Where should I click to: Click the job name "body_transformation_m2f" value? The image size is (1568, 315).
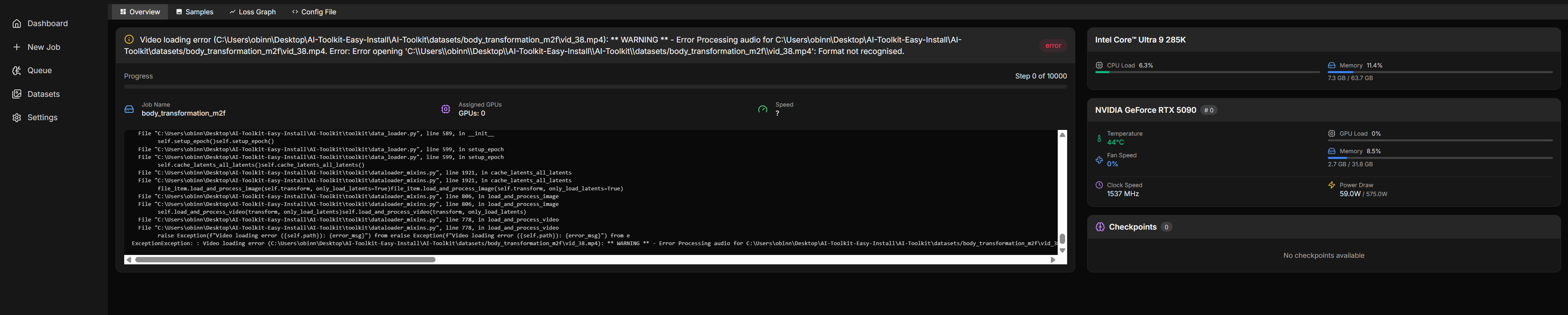(183, 113)
